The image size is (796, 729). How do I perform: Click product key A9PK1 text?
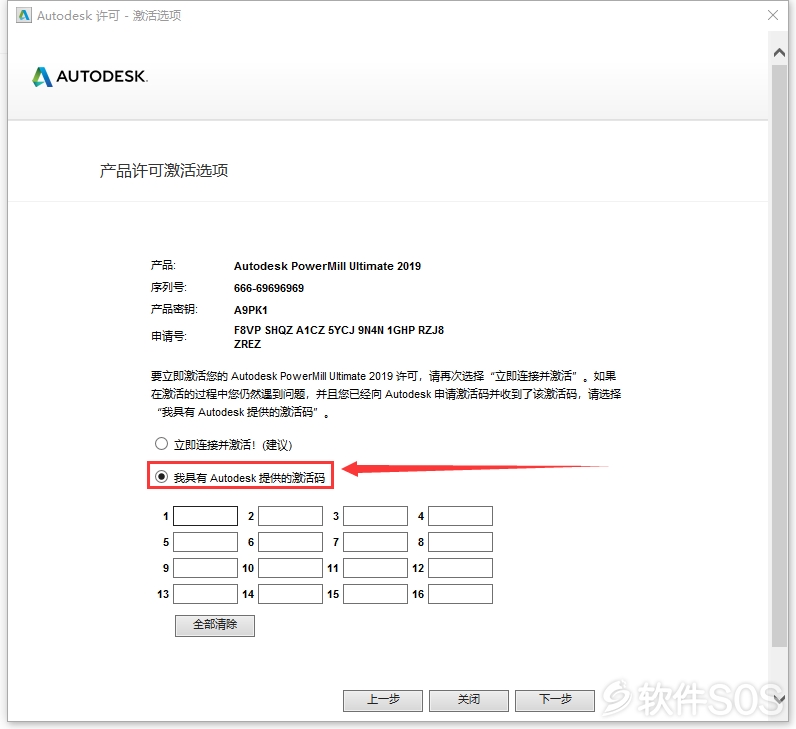pyautogui.click(x=250, y=310)
